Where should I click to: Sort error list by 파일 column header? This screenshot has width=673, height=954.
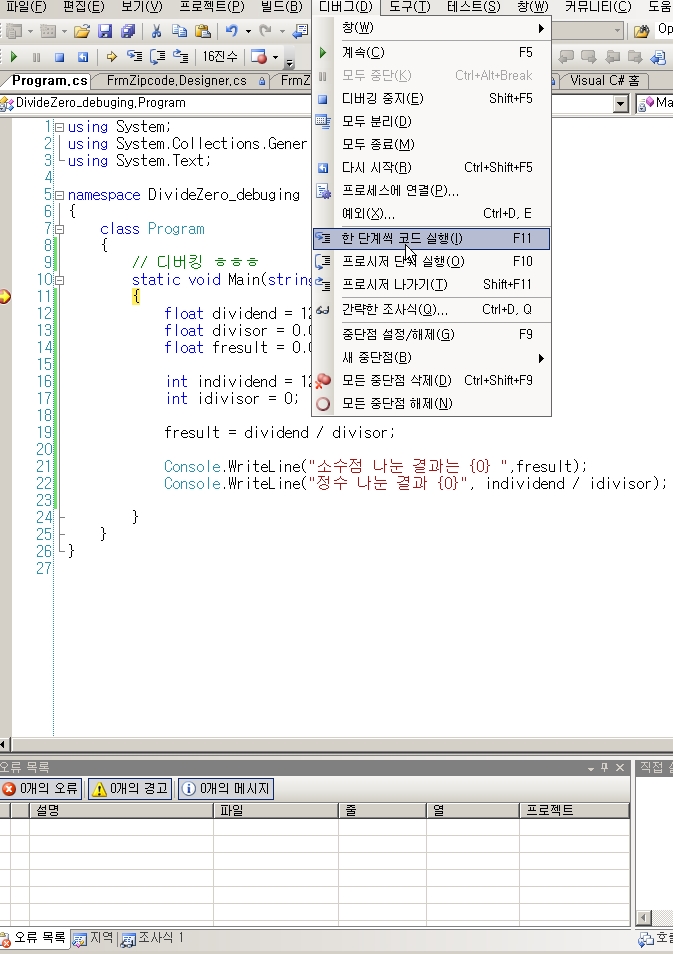point(276,810)
